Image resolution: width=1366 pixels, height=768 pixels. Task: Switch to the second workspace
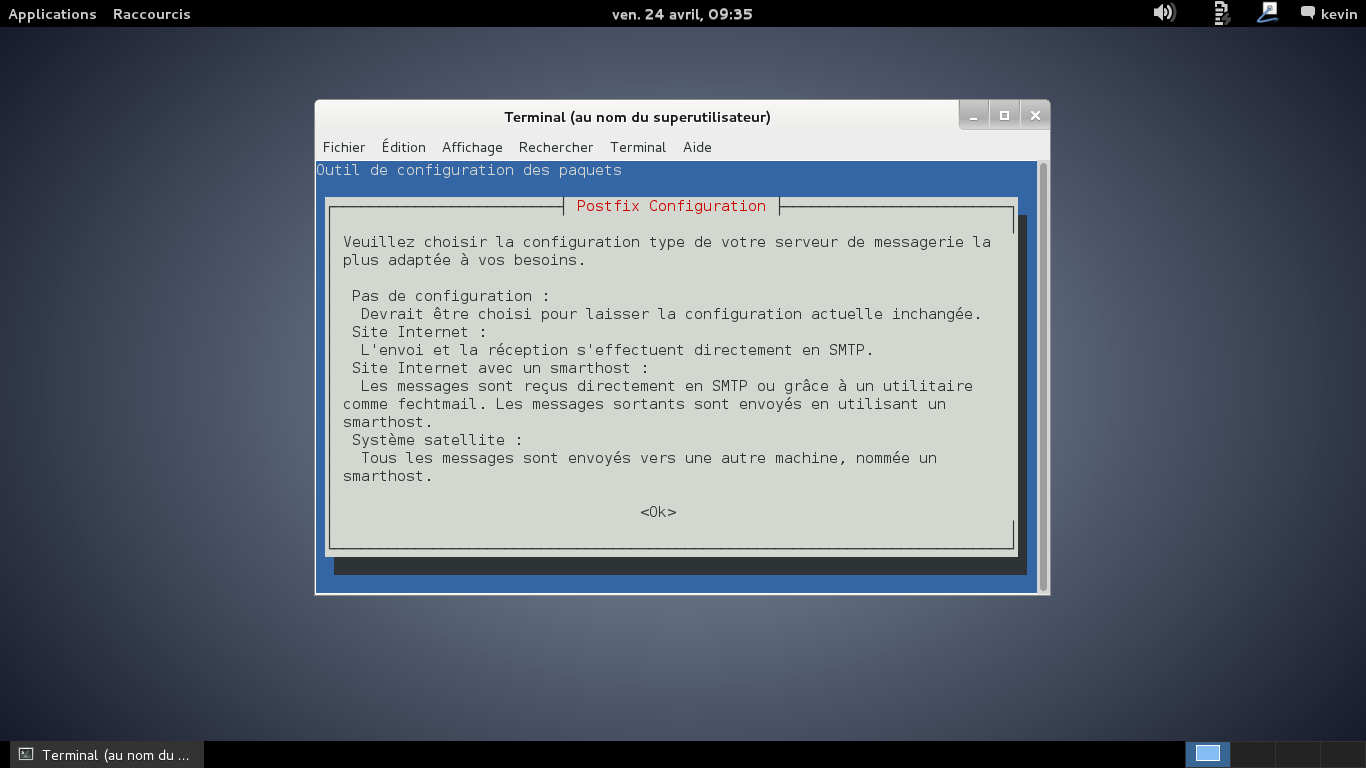tap(1253, 754)
